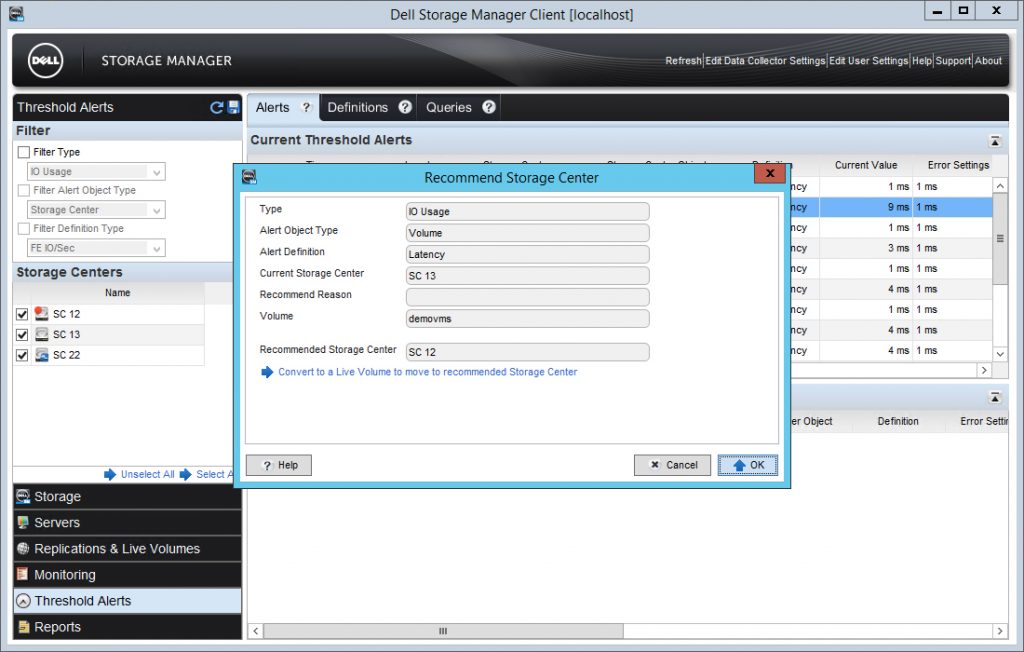This screenshot has height=652, width=1024.
Task: Refresh Threshold Alerts with circular arrow icon
Action: pyautogui.click(x=217, y=108)
